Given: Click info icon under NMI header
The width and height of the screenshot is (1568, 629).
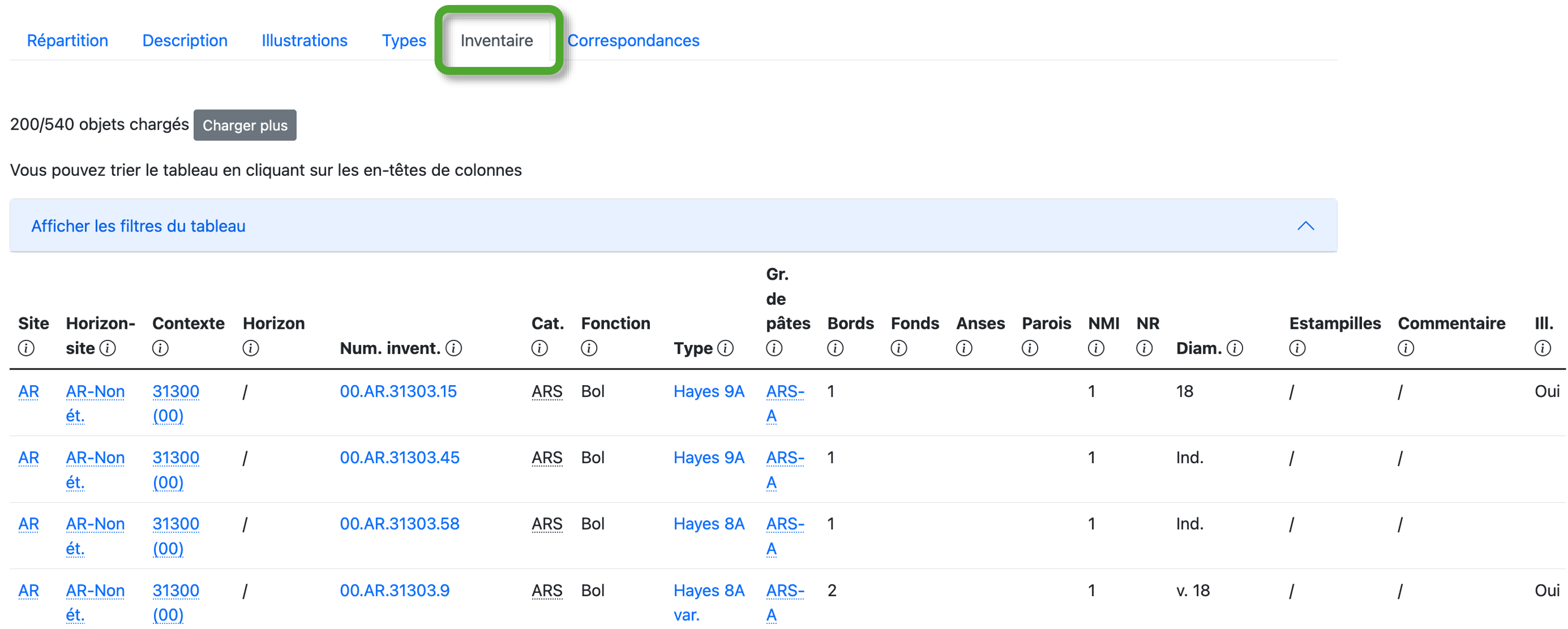Looking at the screenshot, I should point(1096,349).
